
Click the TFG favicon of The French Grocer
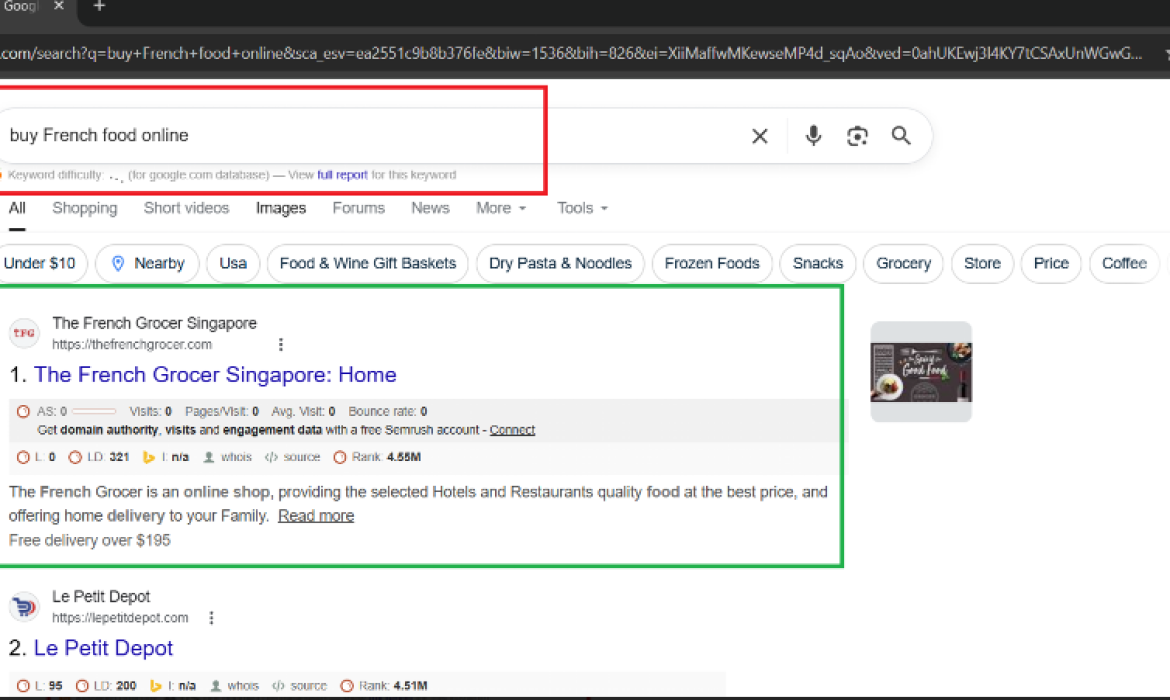23,333
